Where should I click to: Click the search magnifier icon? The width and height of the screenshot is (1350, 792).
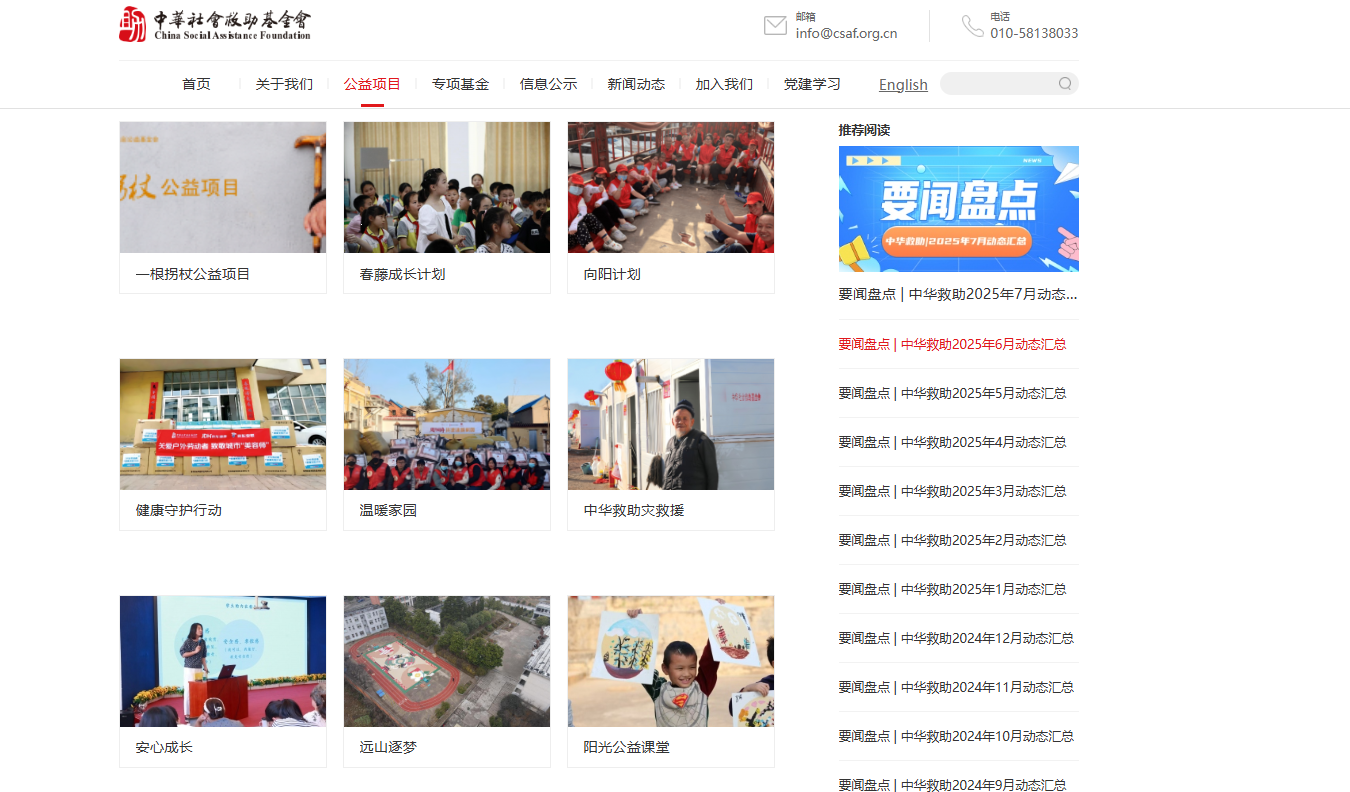[1065, 84]
